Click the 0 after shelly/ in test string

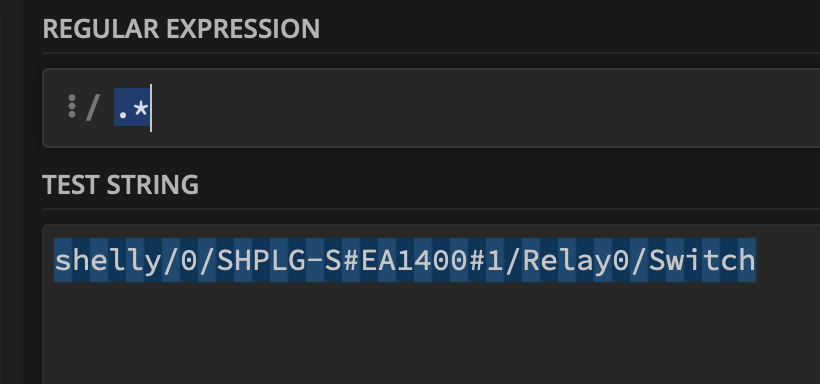click(189, 260)
